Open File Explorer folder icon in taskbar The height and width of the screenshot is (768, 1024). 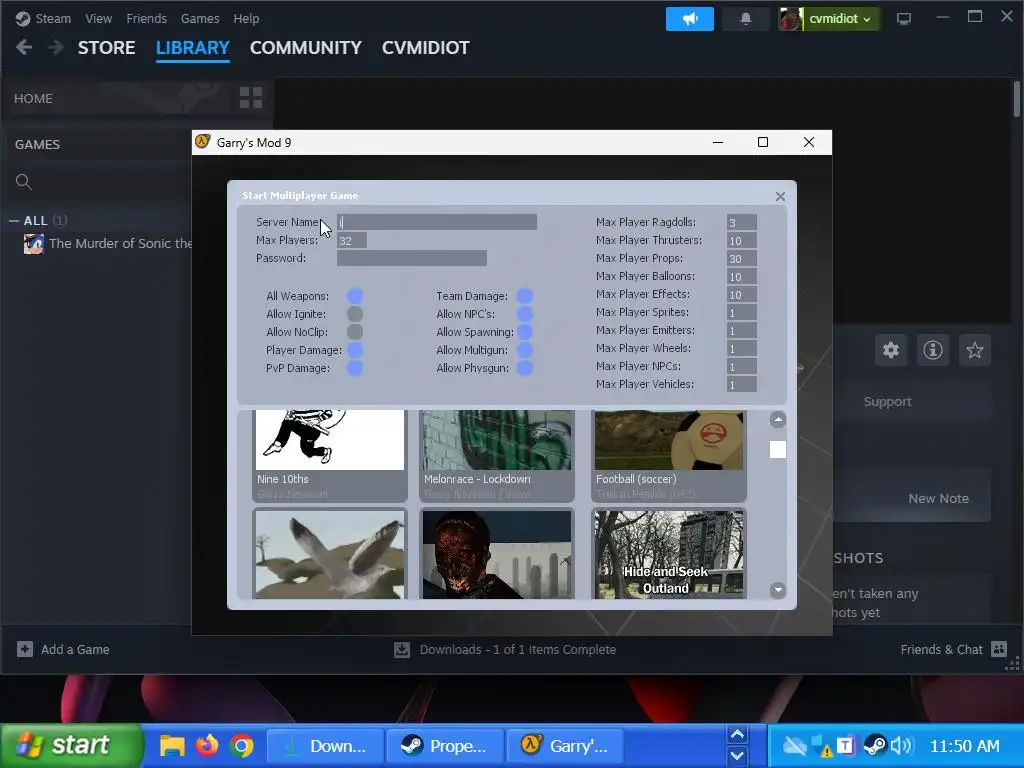[x=172, y=745]
